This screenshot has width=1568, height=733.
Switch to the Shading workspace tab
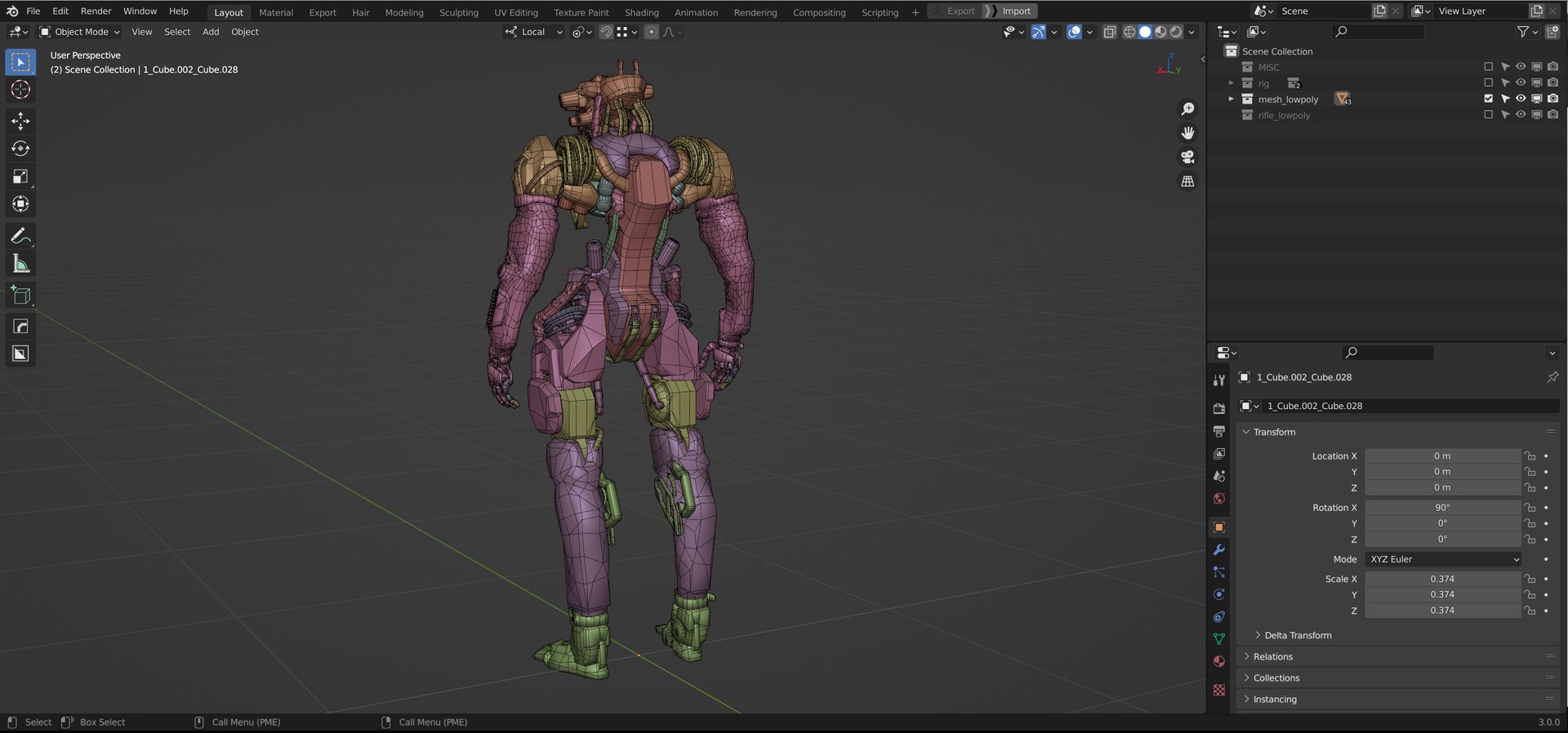(641, 12)
